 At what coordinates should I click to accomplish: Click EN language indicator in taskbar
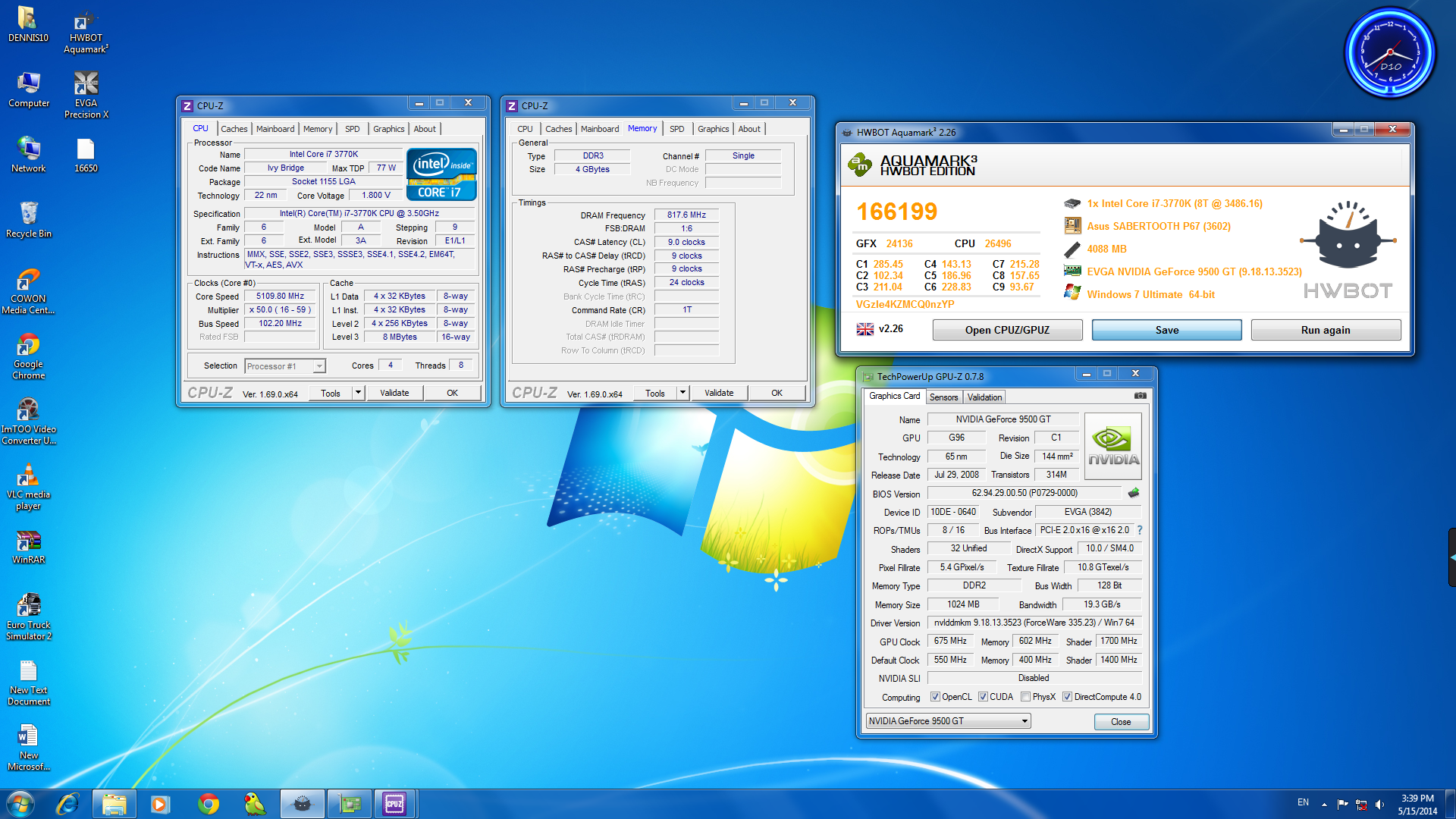1303,802
